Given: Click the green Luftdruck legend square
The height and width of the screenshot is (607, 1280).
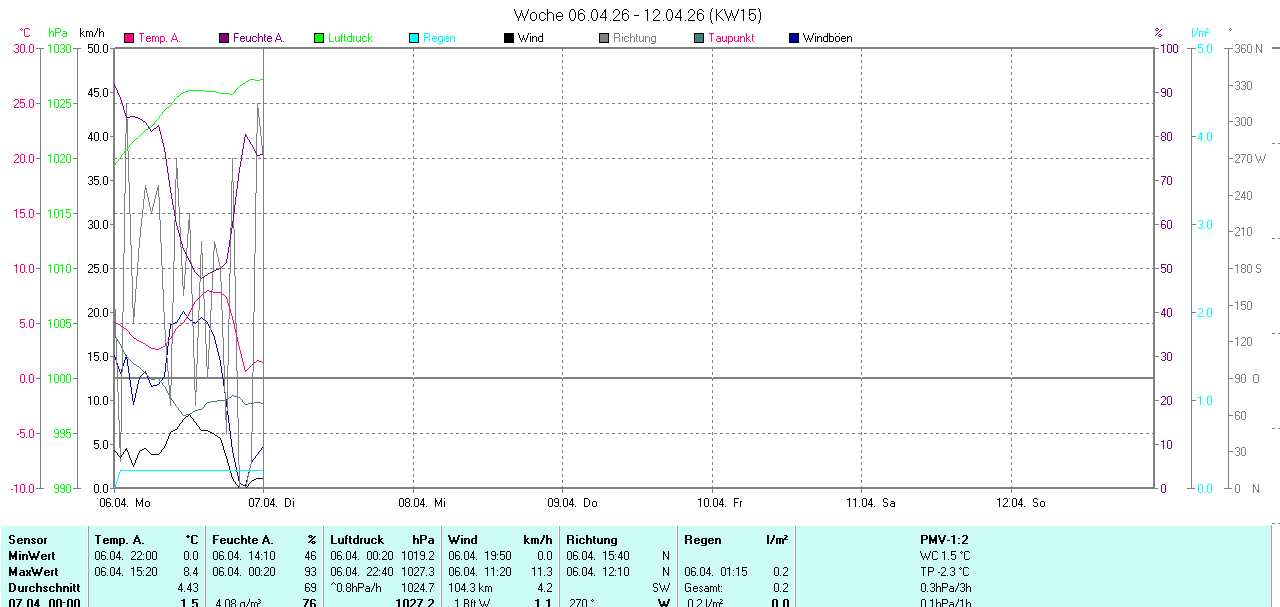Looking at the screenshot, I should (319, 38).
